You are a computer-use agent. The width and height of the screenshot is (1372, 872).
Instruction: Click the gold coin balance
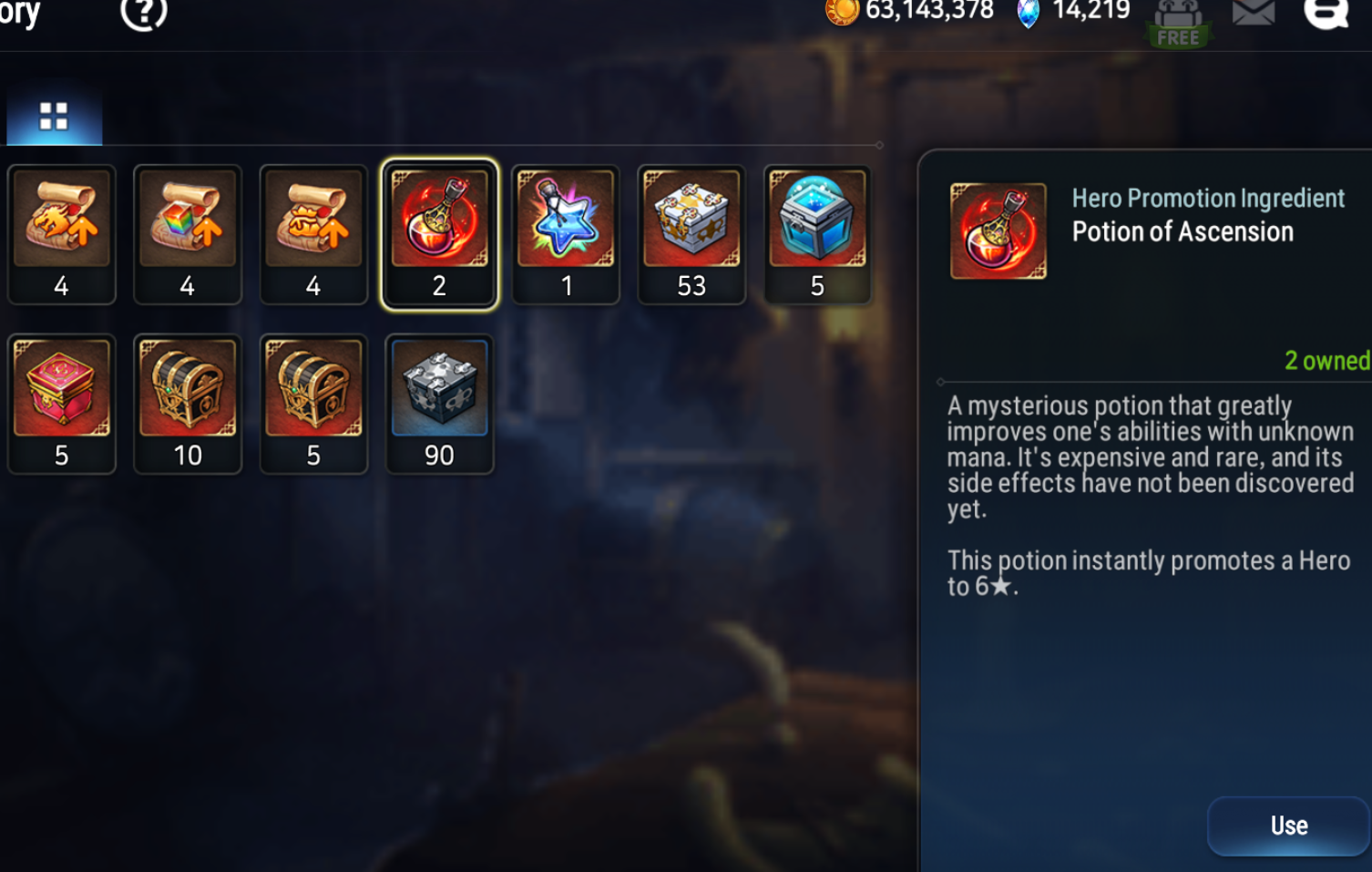click(909, 11)
